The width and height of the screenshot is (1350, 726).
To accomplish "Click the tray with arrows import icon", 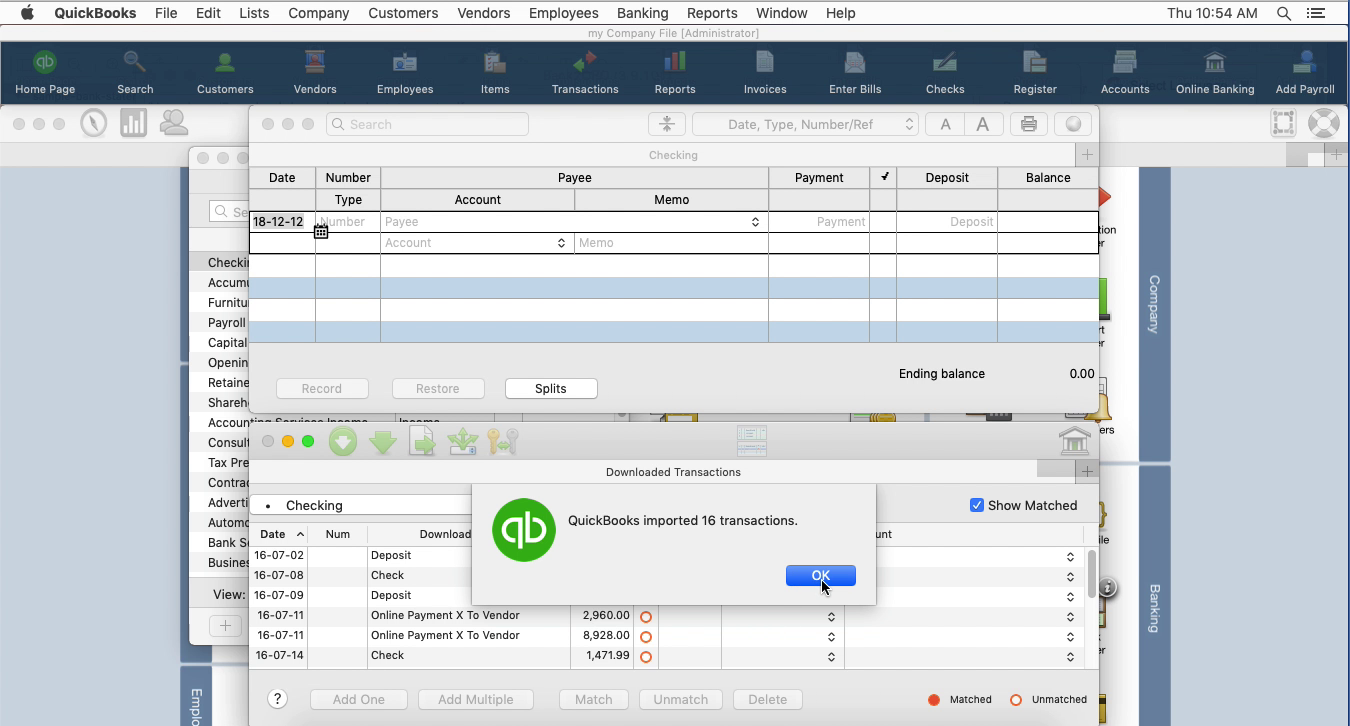I will (463, 441).
